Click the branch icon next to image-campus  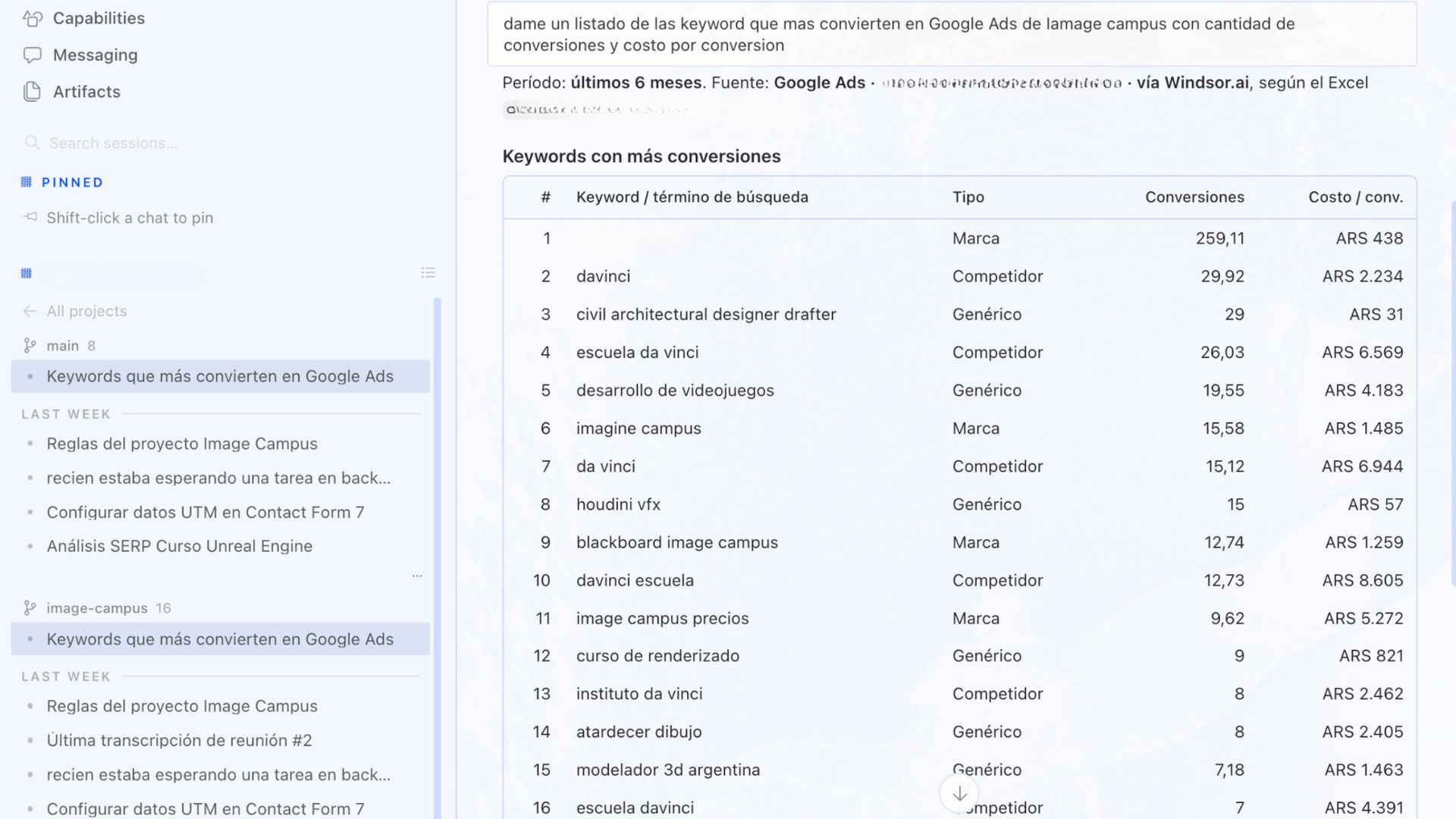tap(30, 608)
